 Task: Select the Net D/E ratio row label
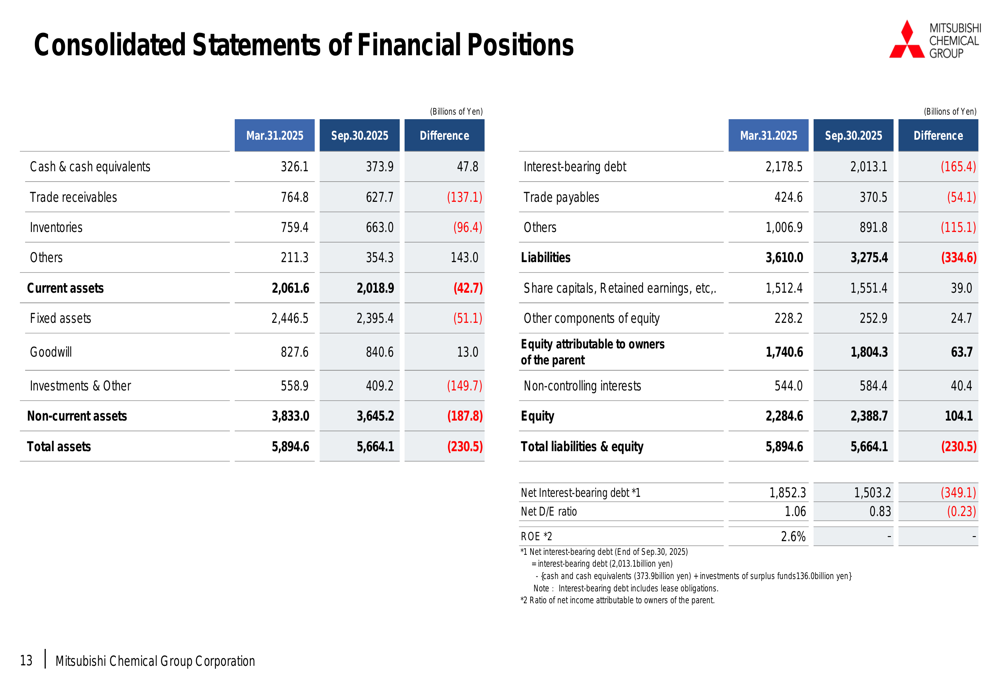(549, 511)
